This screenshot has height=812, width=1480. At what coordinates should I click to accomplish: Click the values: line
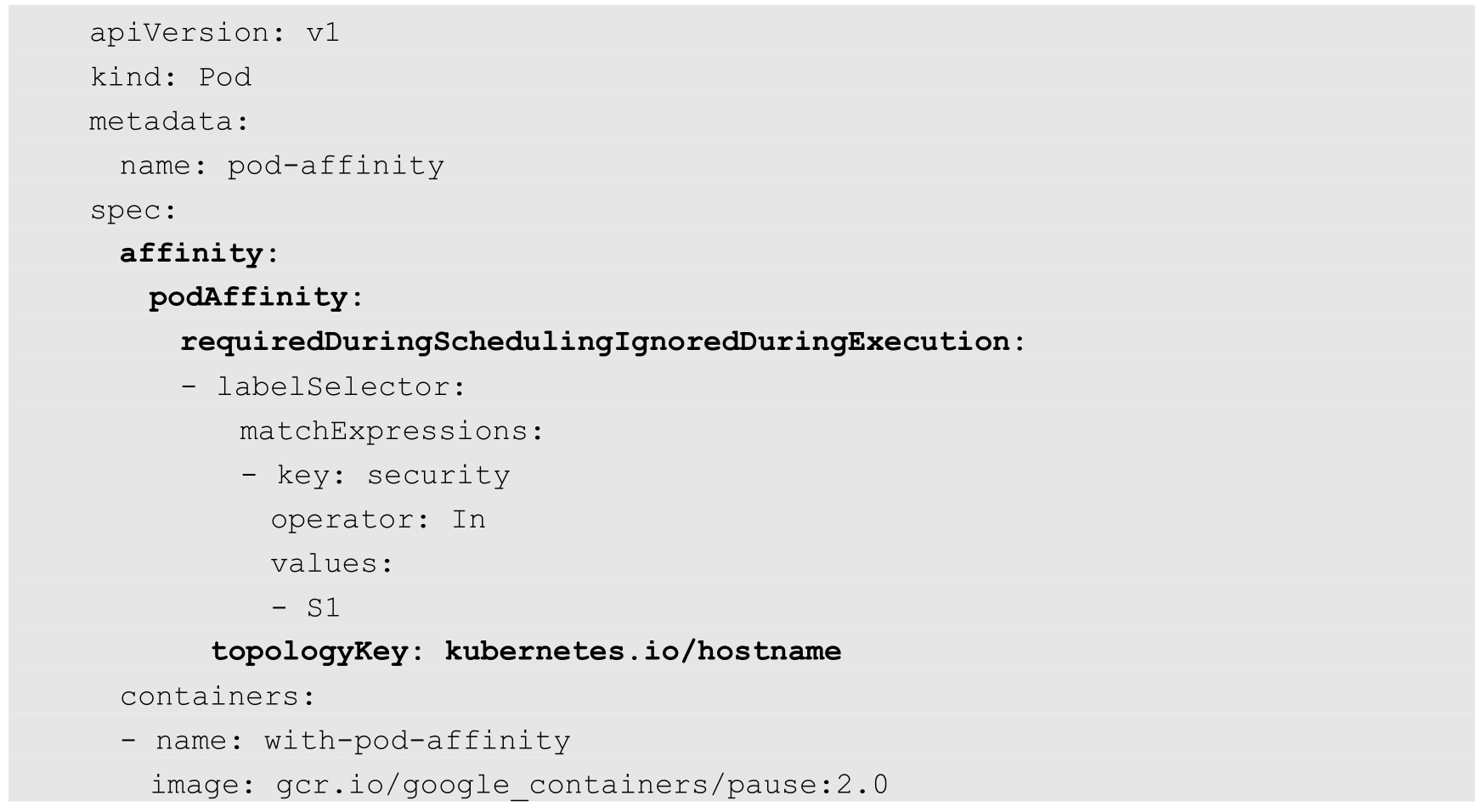(332, 563)
